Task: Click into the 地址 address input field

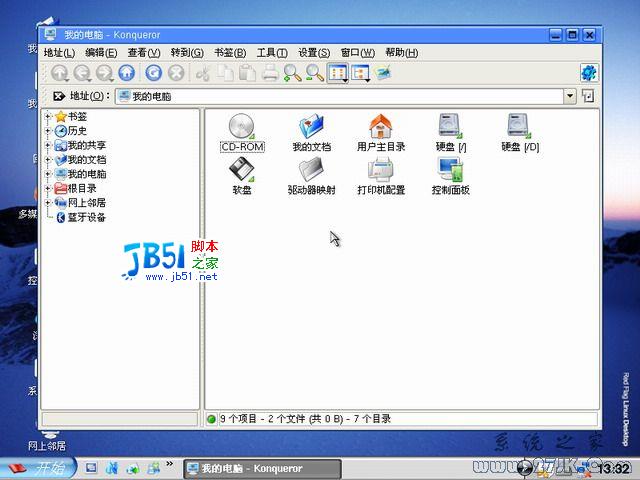Action: click(x=340, y=96)
